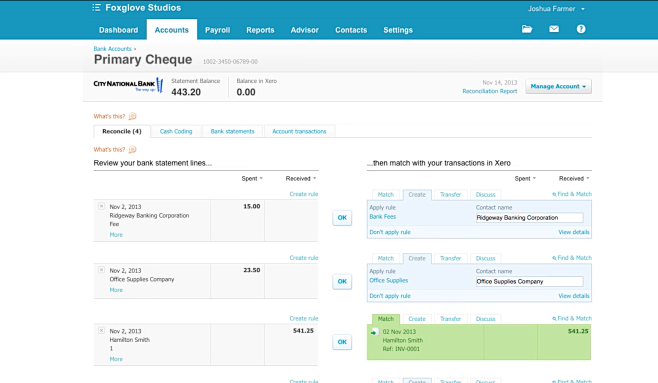Click Don't apply rule for Office Supplies
The width and height of the screenshot is (658, 383).
(x=390, y=296)
